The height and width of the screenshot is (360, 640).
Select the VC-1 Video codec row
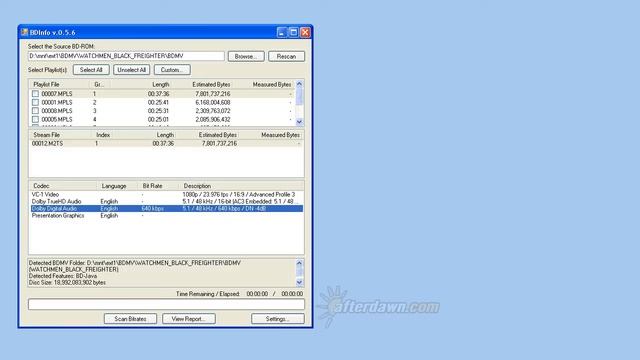(167, 195)
